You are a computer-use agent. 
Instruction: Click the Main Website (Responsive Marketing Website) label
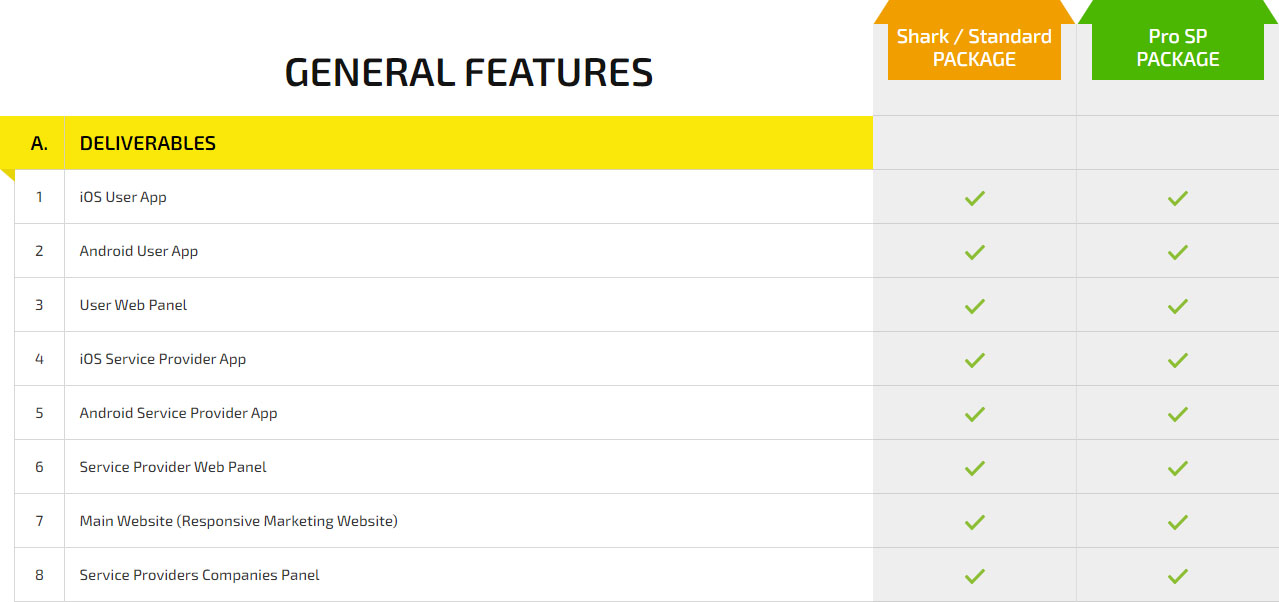pyautogui.click(x=239, y=521)
